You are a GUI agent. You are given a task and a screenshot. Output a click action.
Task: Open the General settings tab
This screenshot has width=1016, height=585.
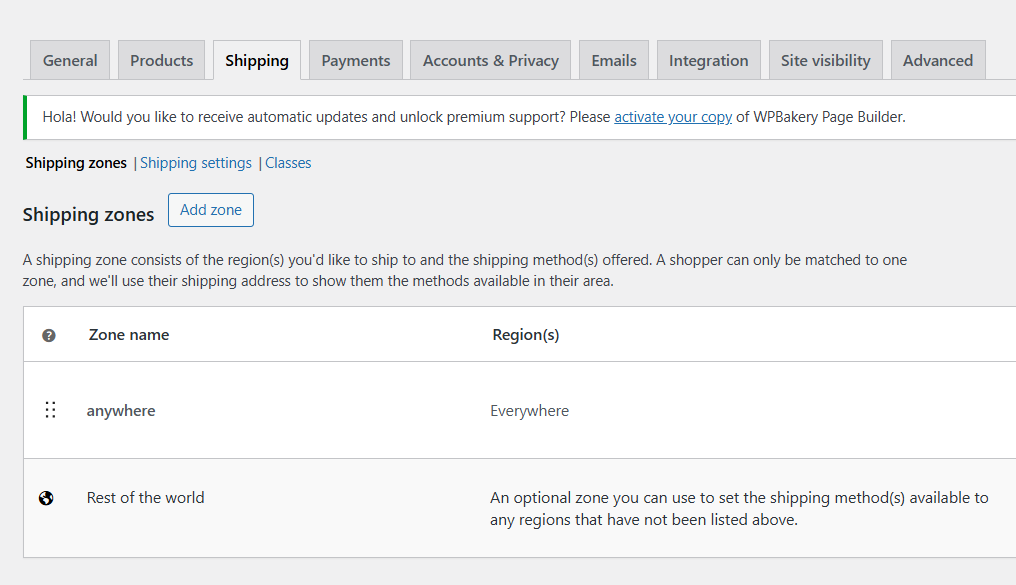coord(69,60)
